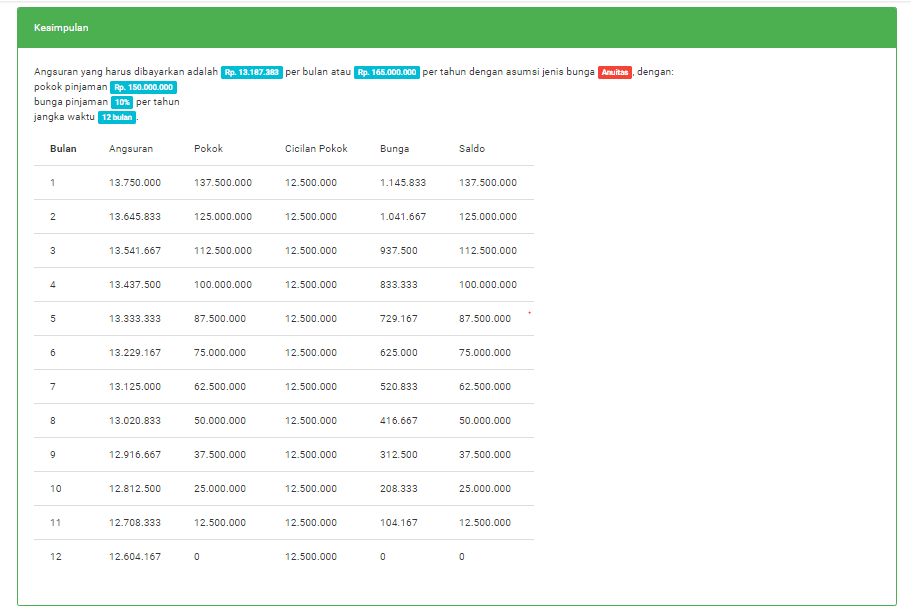Viewport: 911px width, 611px height.
Task: Click the Bulan number 7 row label
Action: [x=53, y=387]
